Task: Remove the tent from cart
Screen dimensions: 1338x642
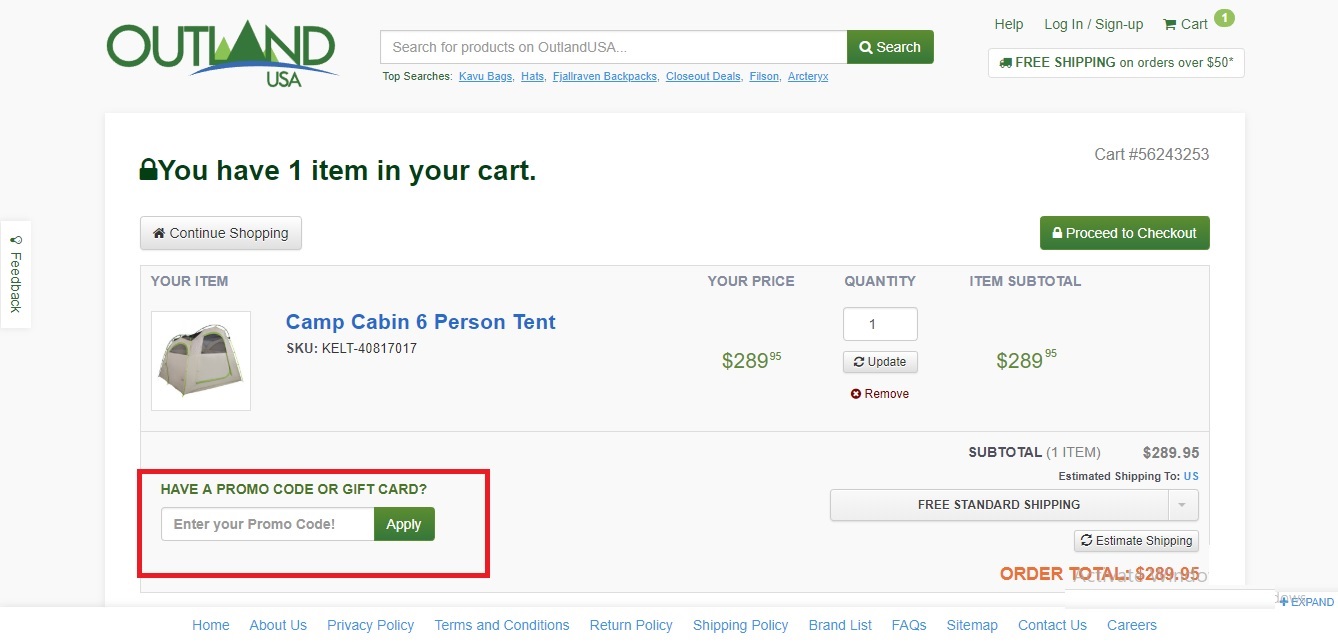Action: click(880, 394)
